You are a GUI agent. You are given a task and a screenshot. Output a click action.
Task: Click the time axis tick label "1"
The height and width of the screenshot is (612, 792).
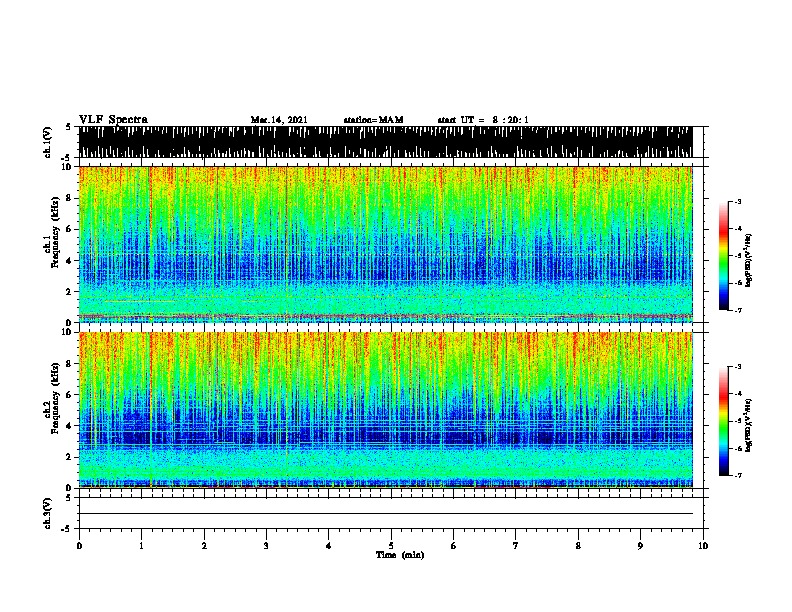click(142, 546)
